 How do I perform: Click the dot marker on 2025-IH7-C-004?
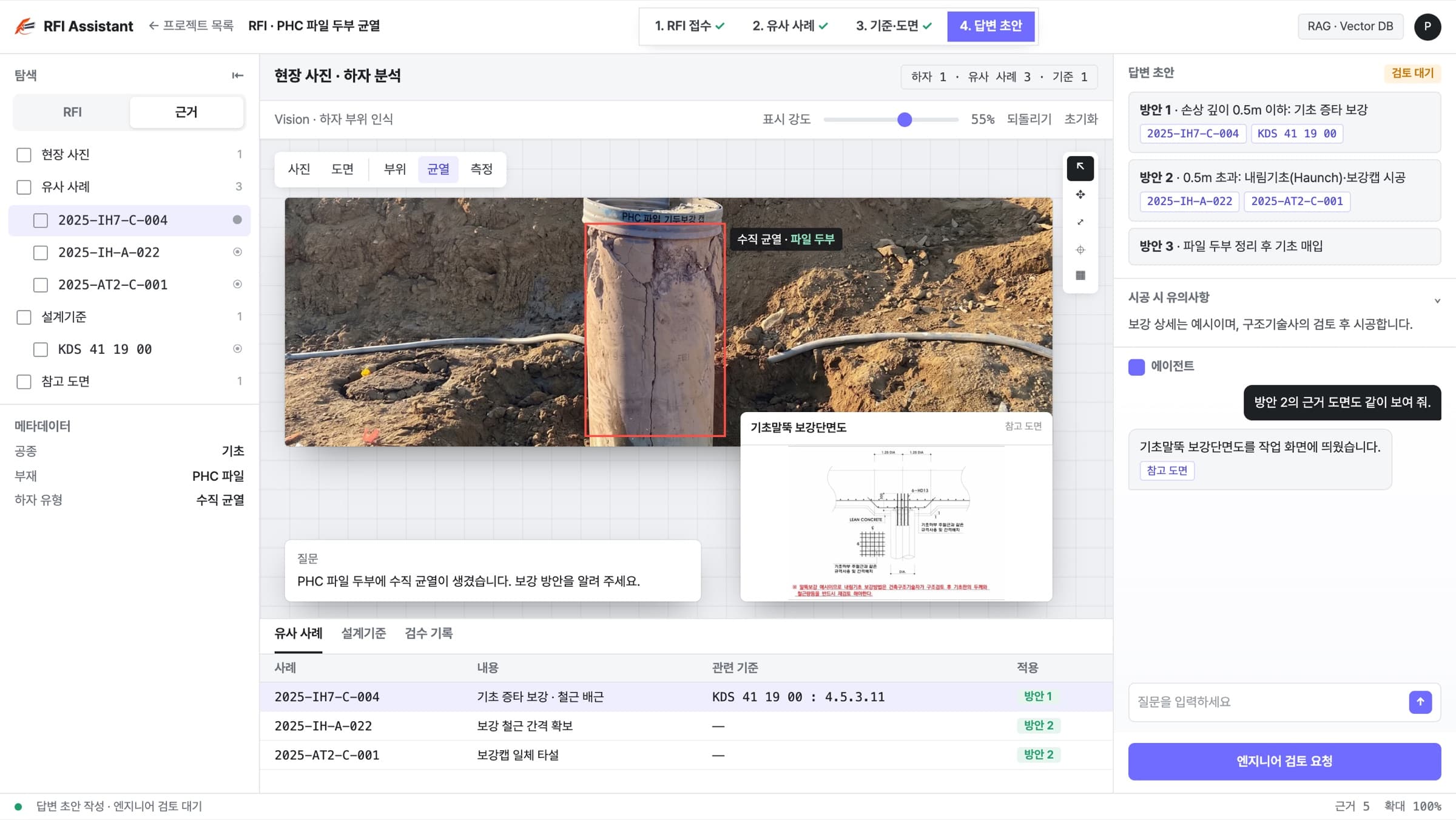pyautogui.click(x=237, y=220)
